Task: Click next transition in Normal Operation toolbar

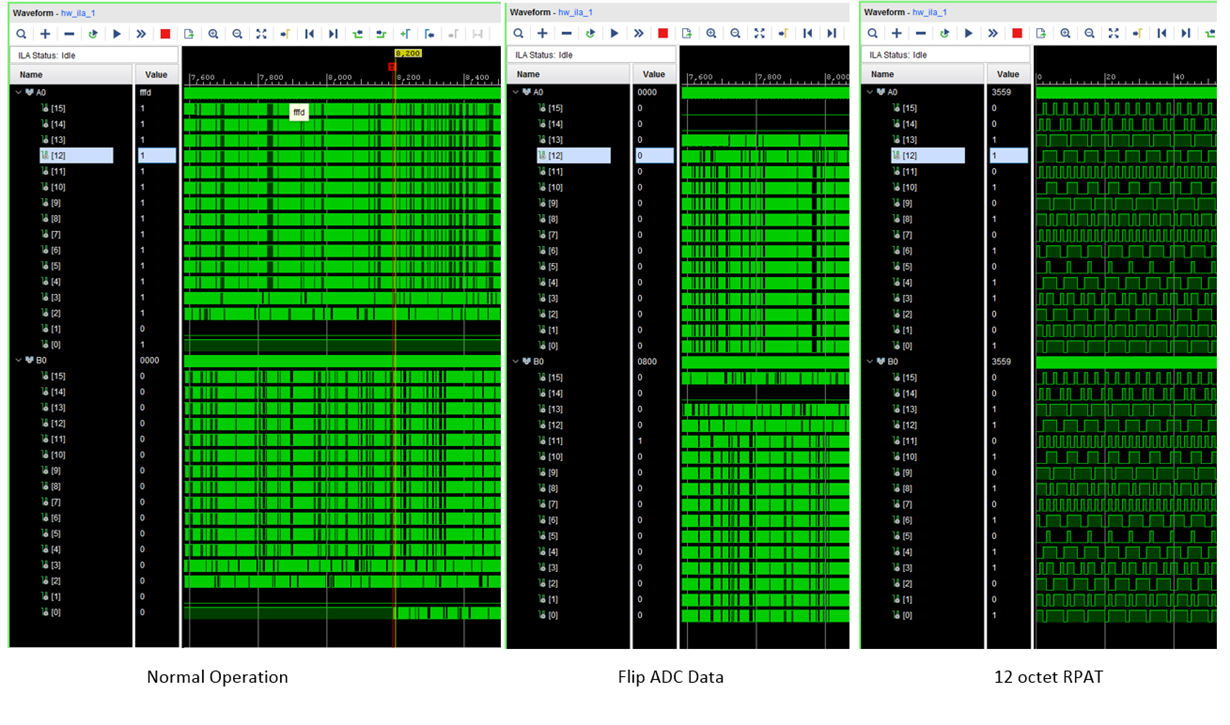Action: [x=381, y=33]
